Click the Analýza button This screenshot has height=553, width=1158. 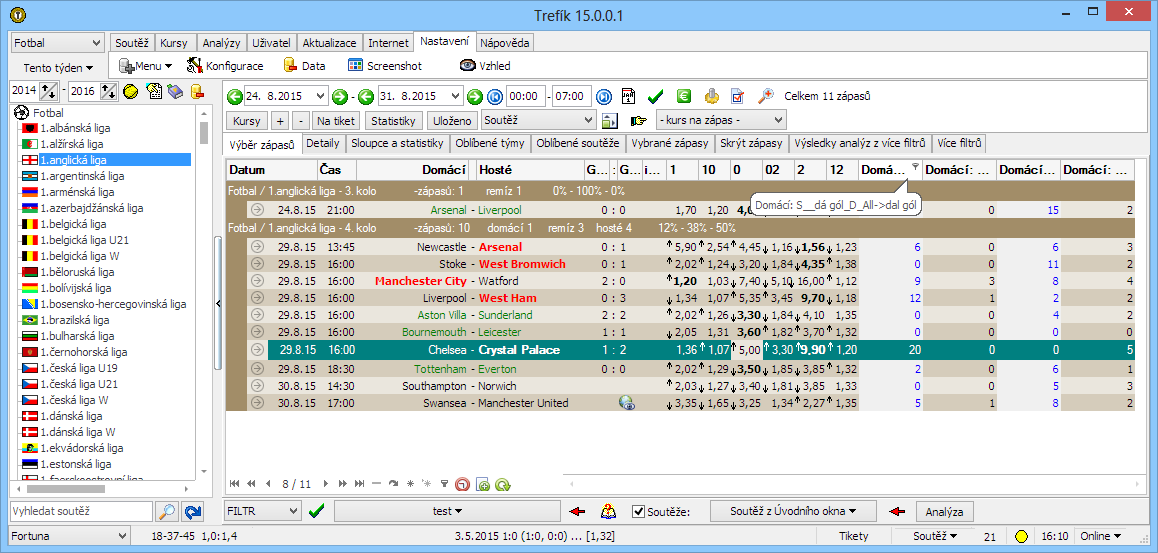(944, 512)
